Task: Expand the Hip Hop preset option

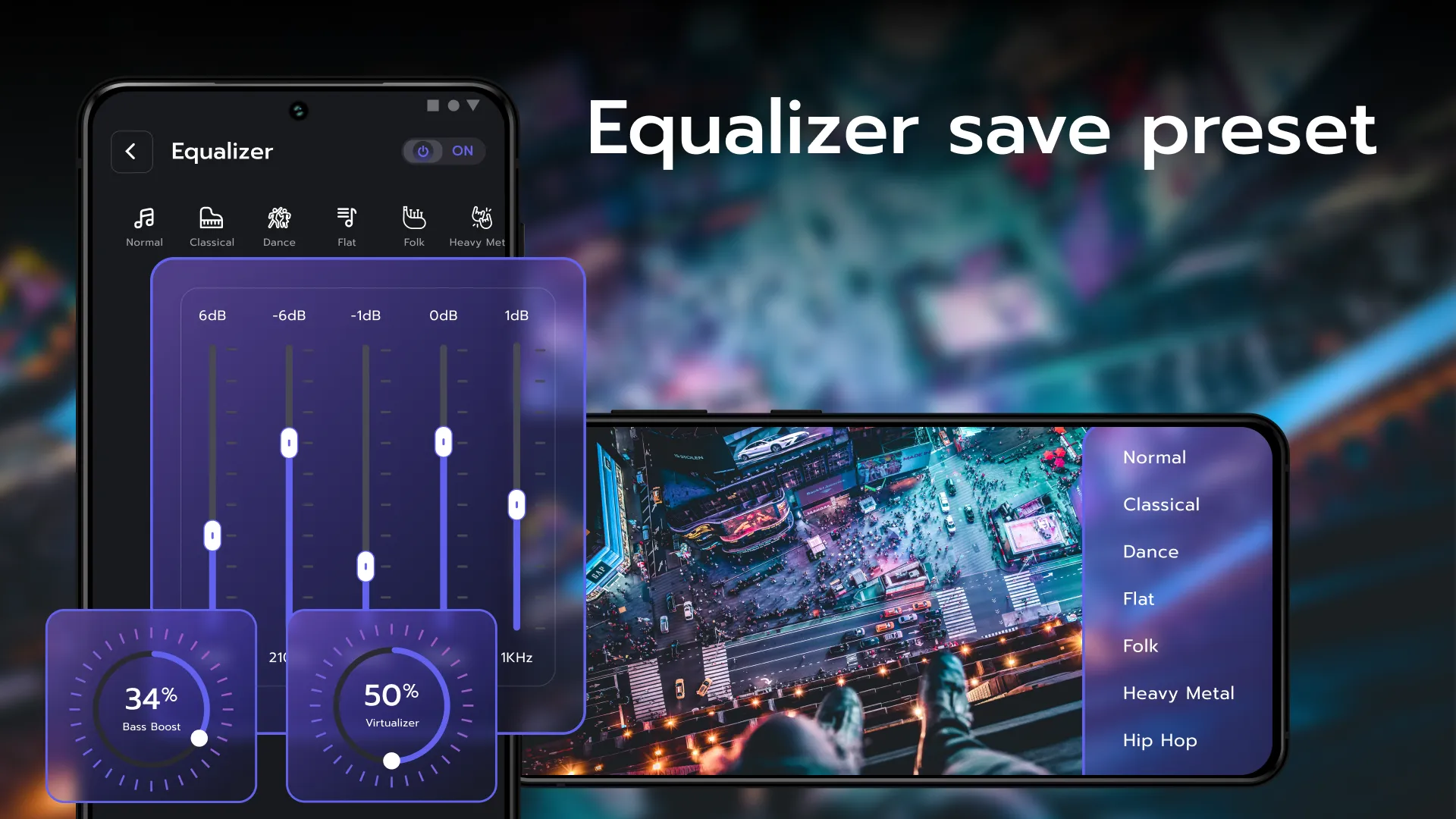Action: [x=1158, y=740]
